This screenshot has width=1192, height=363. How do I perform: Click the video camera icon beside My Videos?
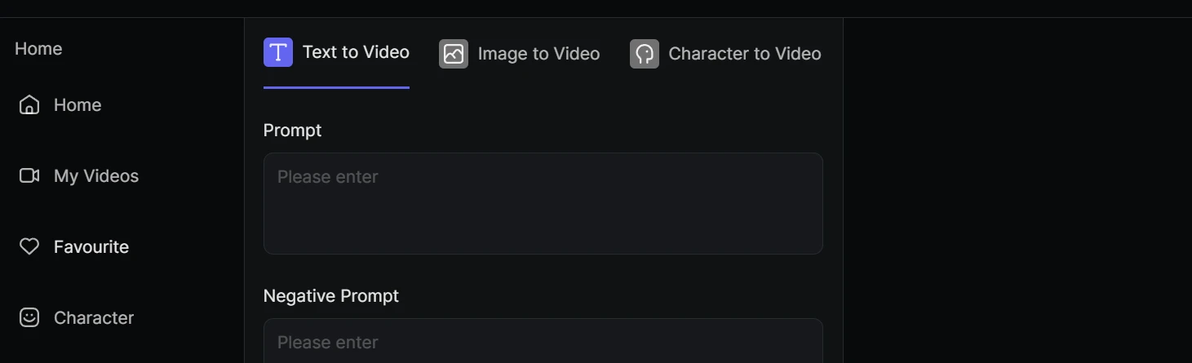(x=29, y=176)
